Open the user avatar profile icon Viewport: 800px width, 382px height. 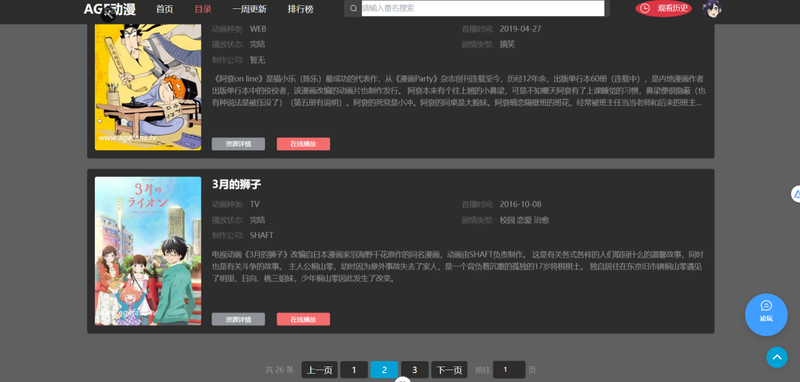tap(712, 8)
